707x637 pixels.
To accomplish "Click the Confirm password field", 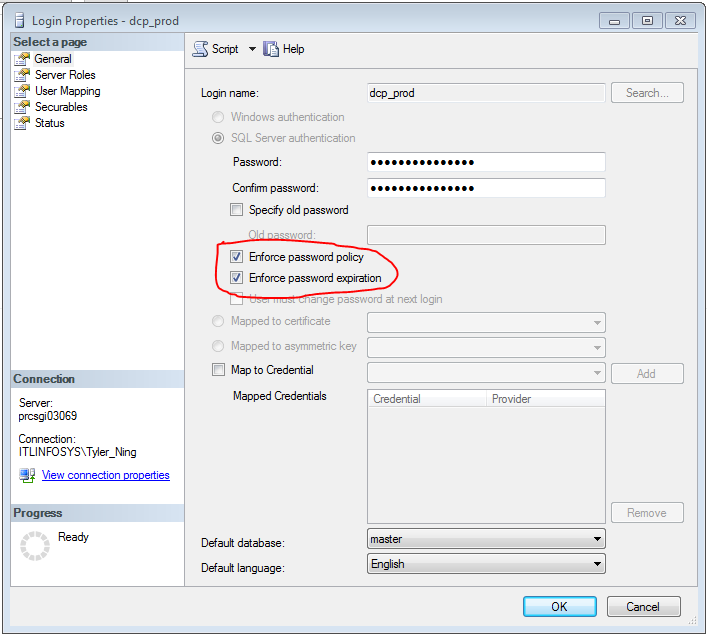I will (486, 188).
